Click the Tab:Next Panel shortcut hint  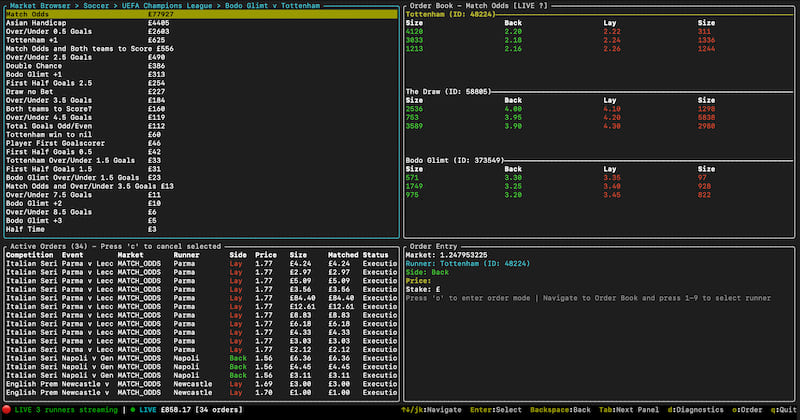tap(629, 410)
